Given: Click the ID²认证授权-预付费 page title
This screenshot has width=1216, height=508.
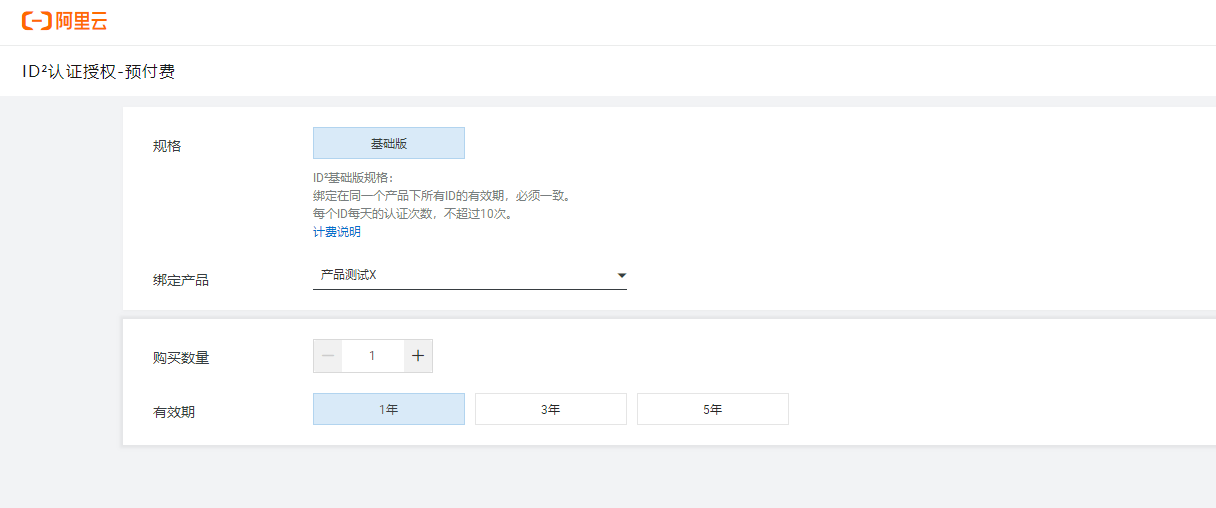Looking at the screenshot, I should (98, 72).
